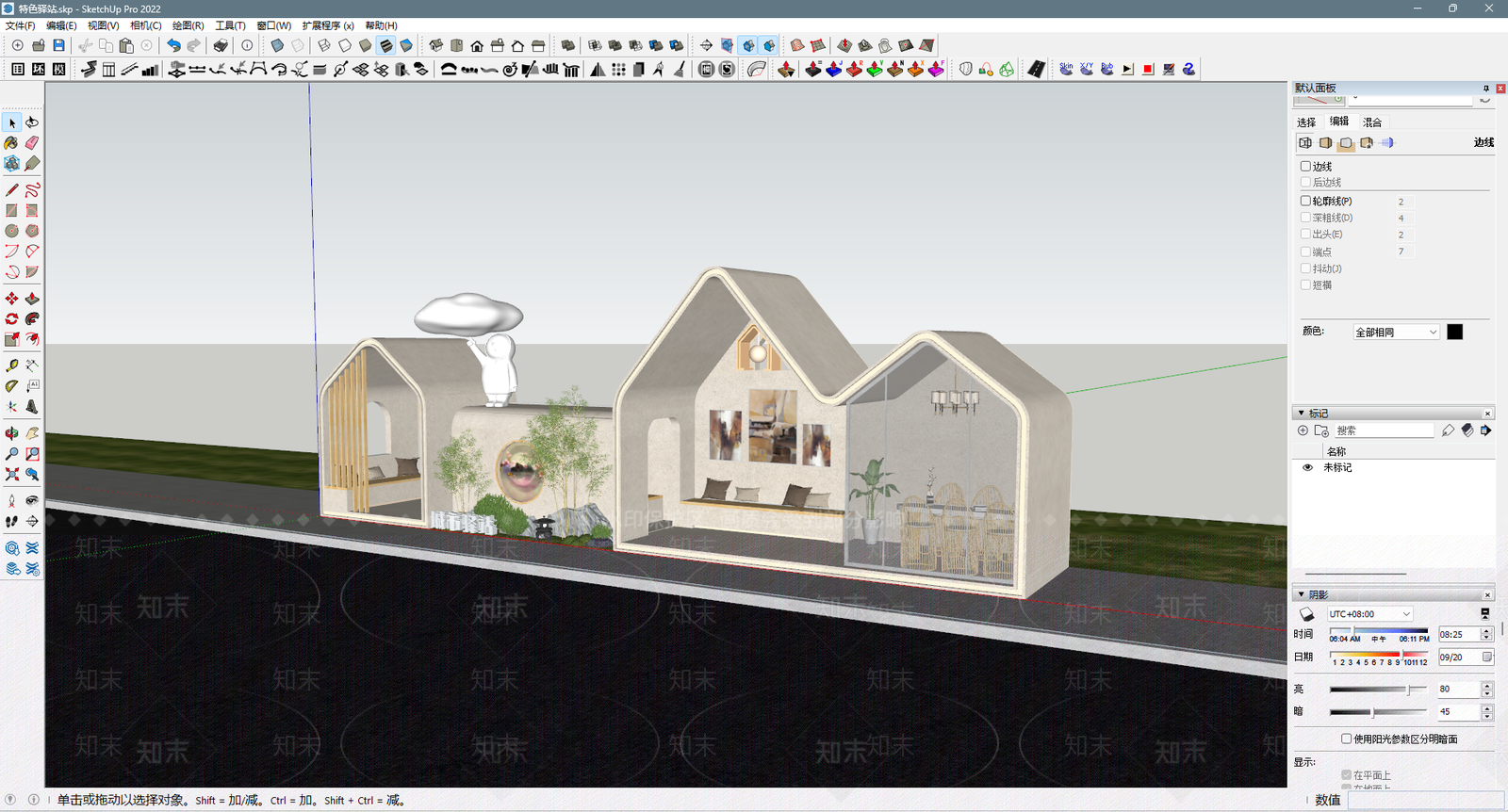Save the model with floppy icon

click(x=58, y=45)
